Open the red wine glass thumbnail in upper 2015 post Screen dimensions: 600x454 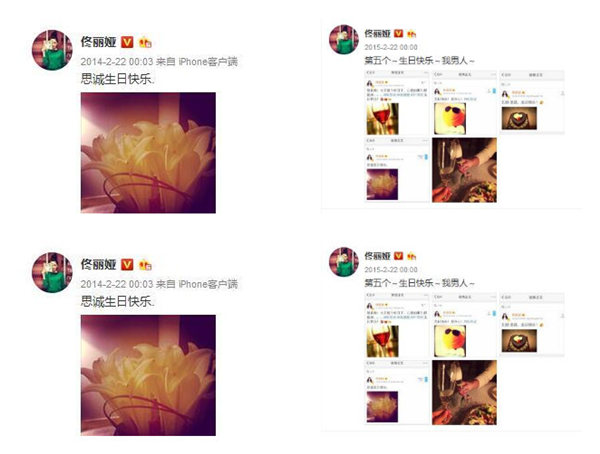(382, 119)
